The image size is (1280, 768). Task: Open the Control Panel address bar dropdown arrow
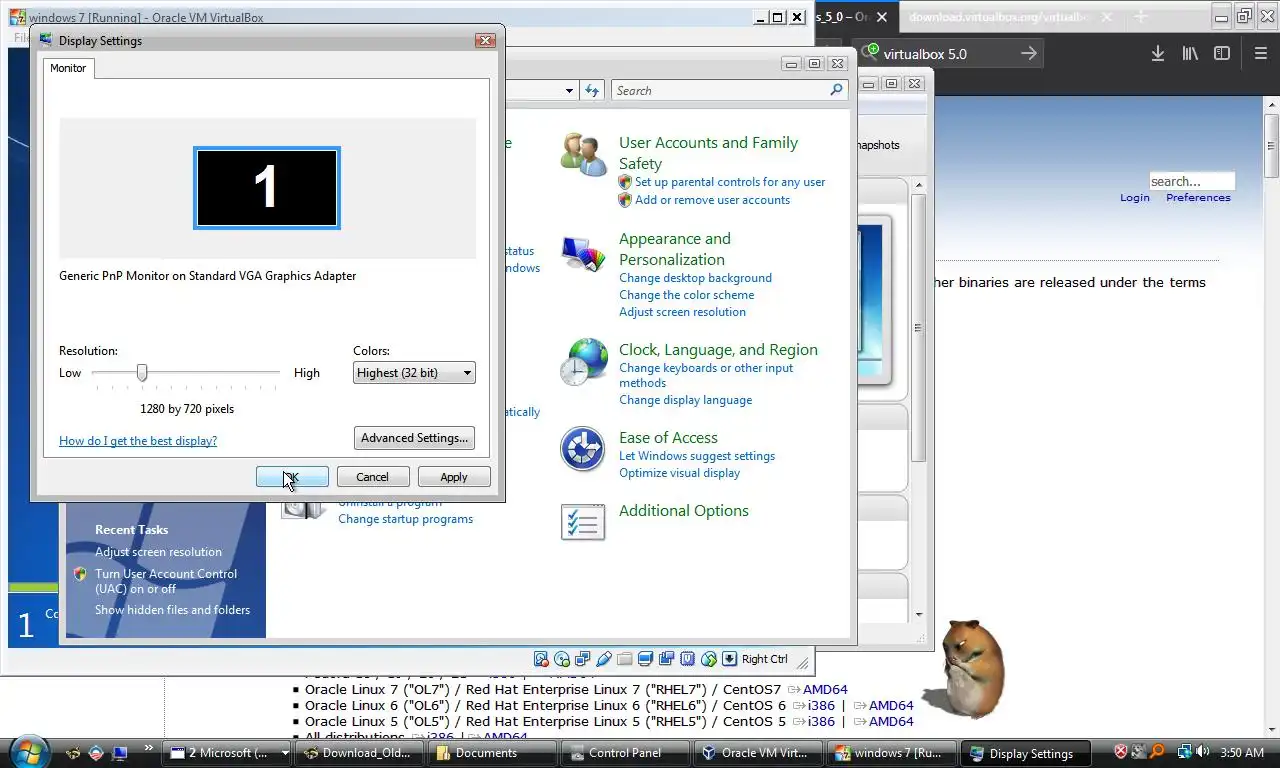pyautogui.click(x=569, y=90)
